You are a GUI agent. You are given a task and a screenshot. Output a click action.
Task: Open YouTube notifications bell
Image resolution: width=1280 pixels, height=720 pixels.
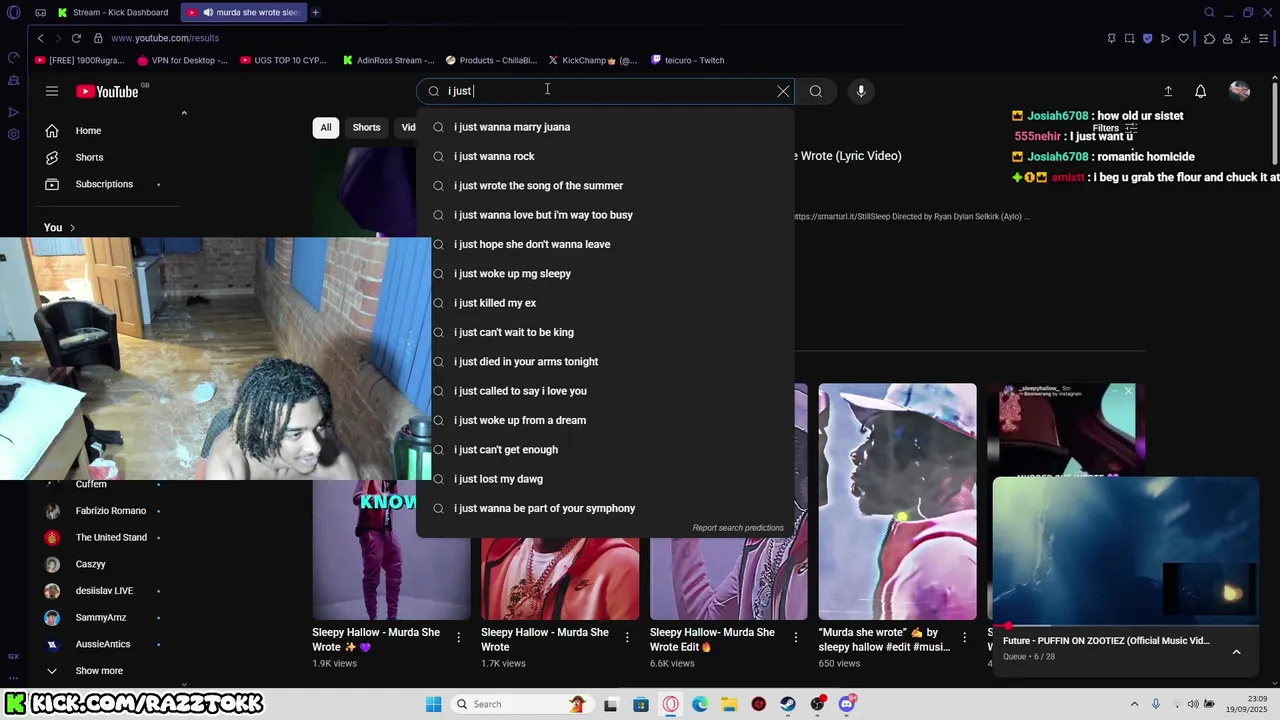(x=1201, y=91)
